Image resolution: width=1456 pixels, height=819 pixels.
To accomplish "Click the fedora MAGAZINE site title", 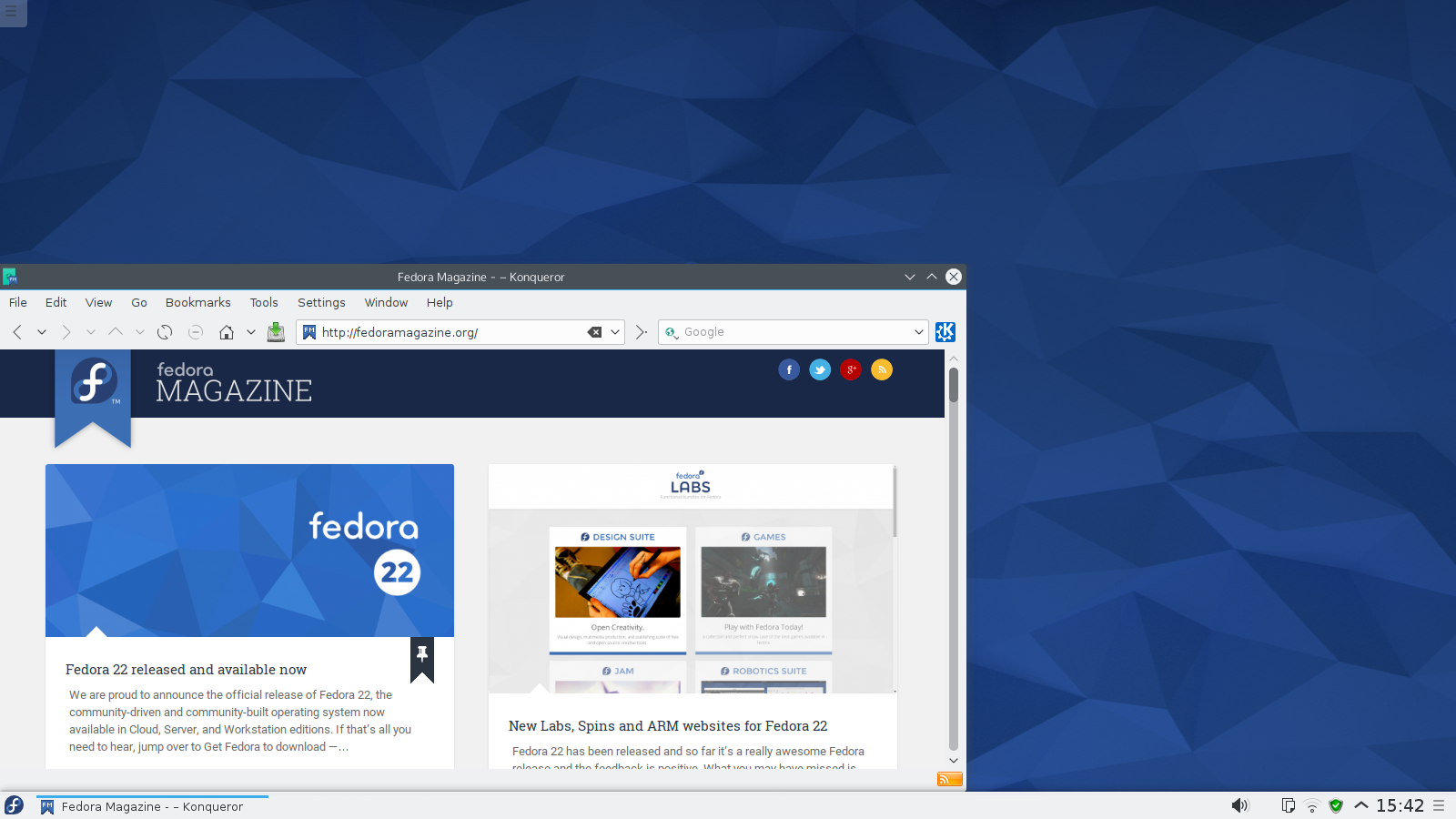I will (x=234, y=382).
